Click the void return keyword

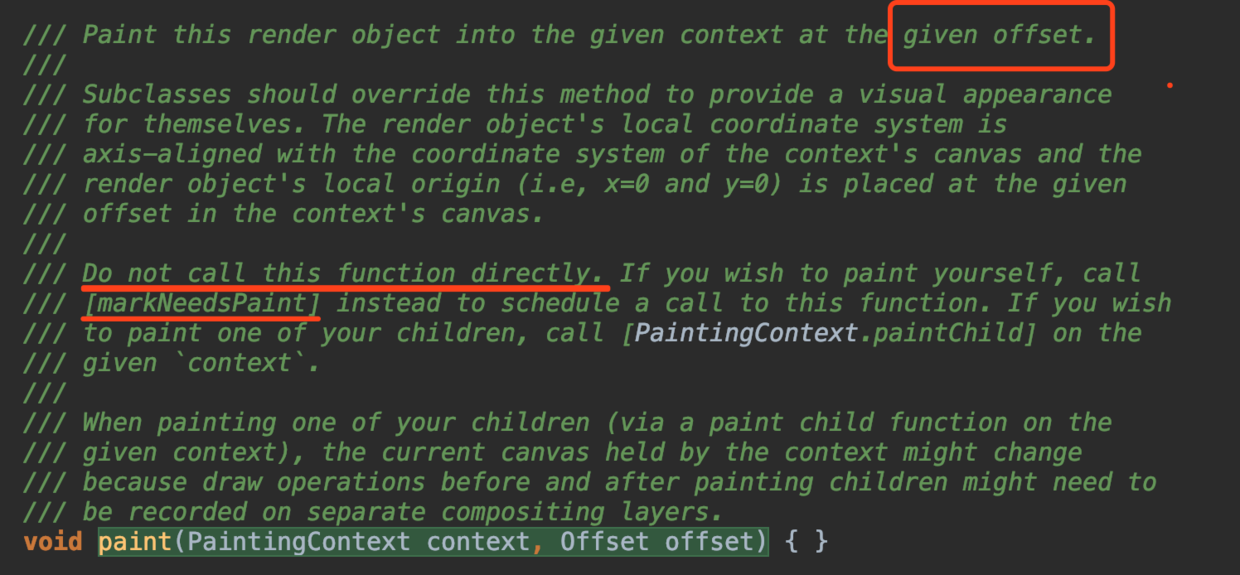point(53,542)
